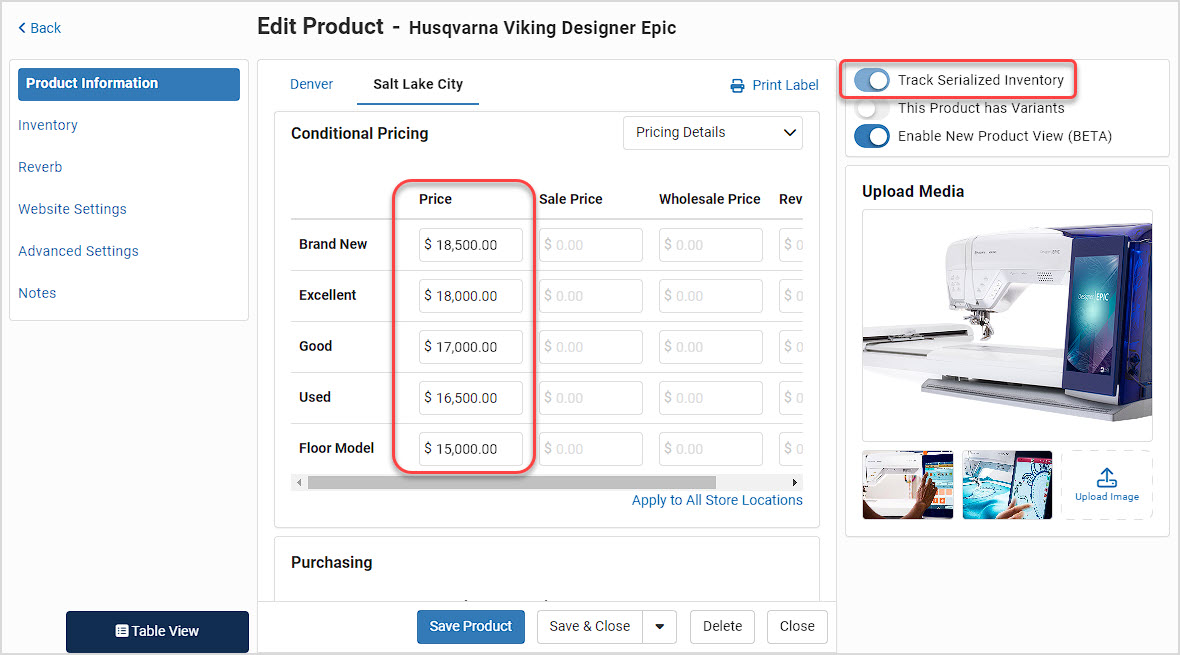The height and width of the screenshot is (655, 1180).
Task: Click the Used sale price field
Action: point(591,398)
